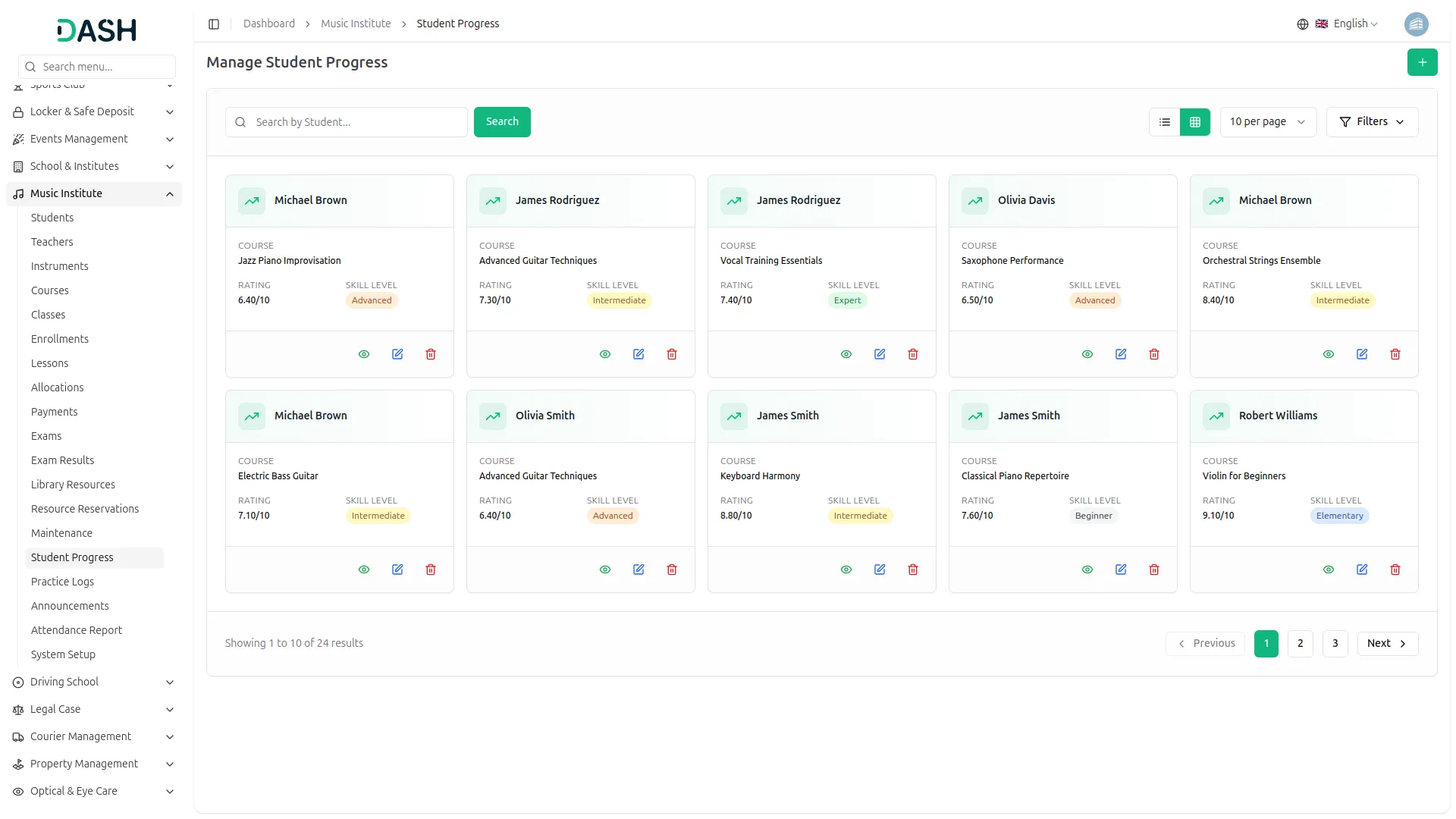1456x819 pixels.
Task: Go to the Exam Results menu item
Action: pos(62,460)
